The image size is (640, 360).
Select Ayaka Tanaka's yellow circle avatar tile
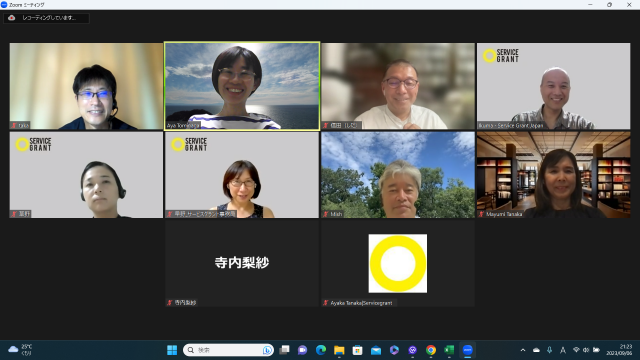point(398,263)
